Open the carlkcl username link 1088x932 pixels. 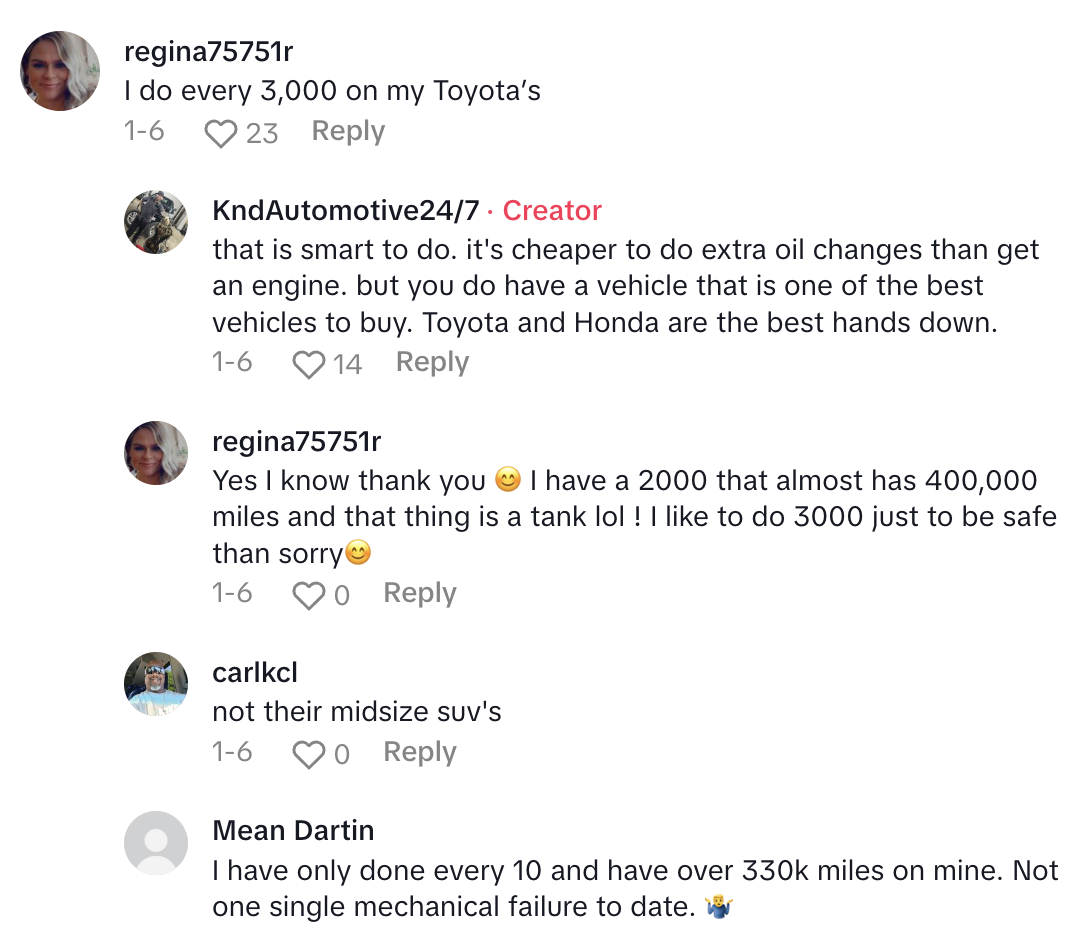[255, 673]
